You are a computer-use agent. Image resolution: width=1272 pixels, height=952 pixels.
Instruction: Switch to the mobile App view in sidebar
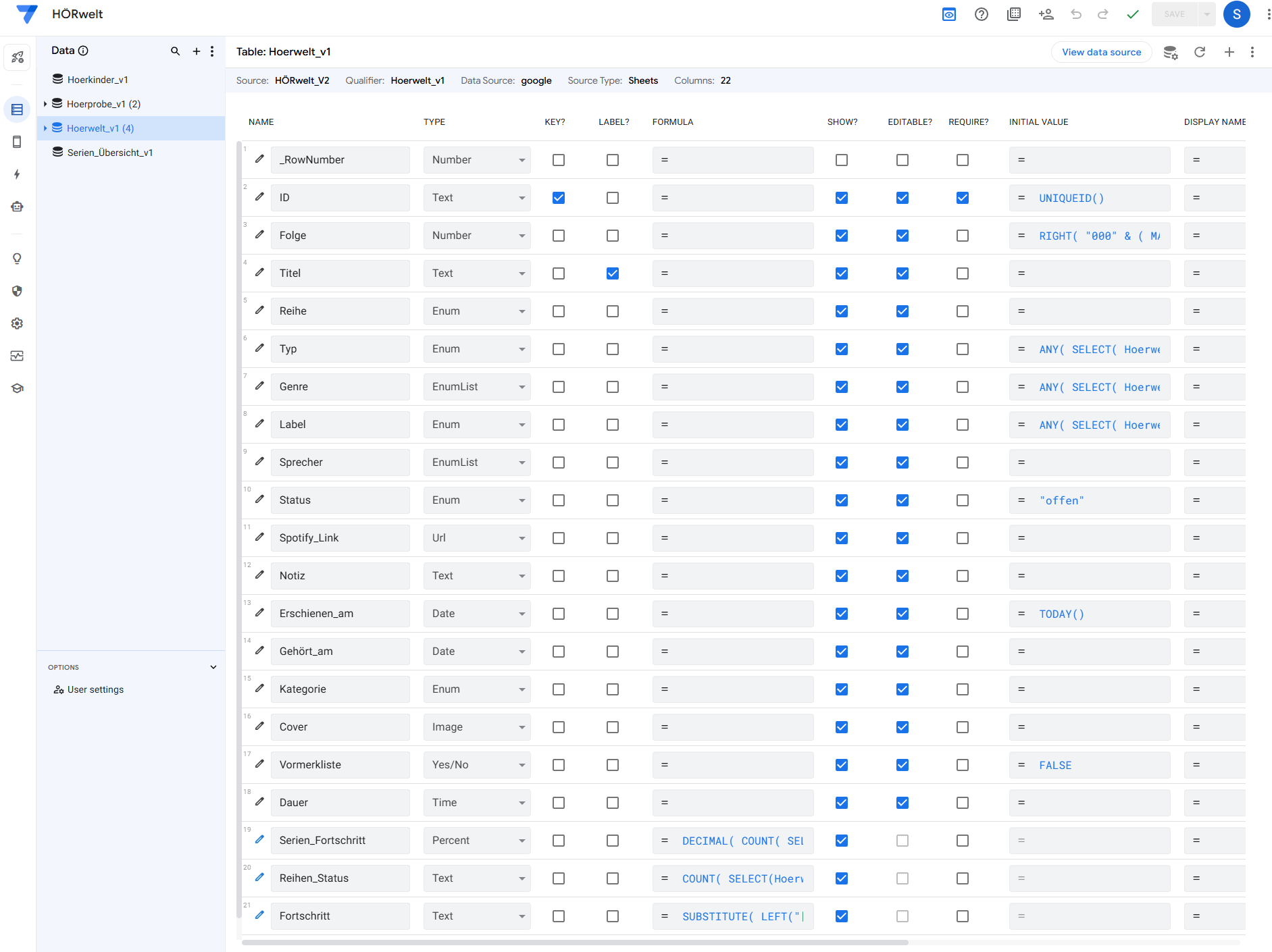[x=17, y=142]
